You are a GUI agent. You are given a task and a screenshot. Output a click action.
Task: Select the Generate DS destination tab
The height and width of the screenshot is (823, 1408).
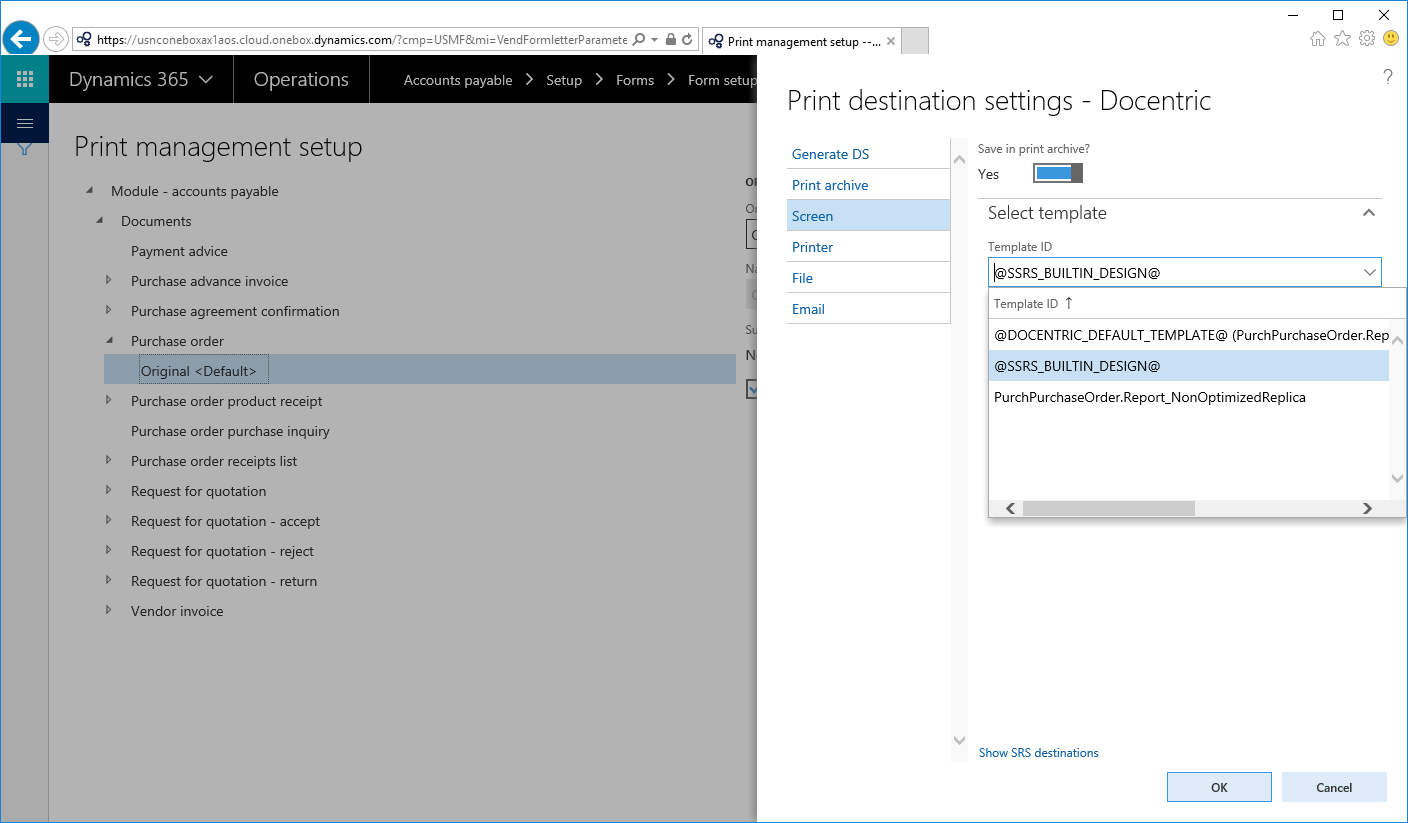(x=868, y=154)
